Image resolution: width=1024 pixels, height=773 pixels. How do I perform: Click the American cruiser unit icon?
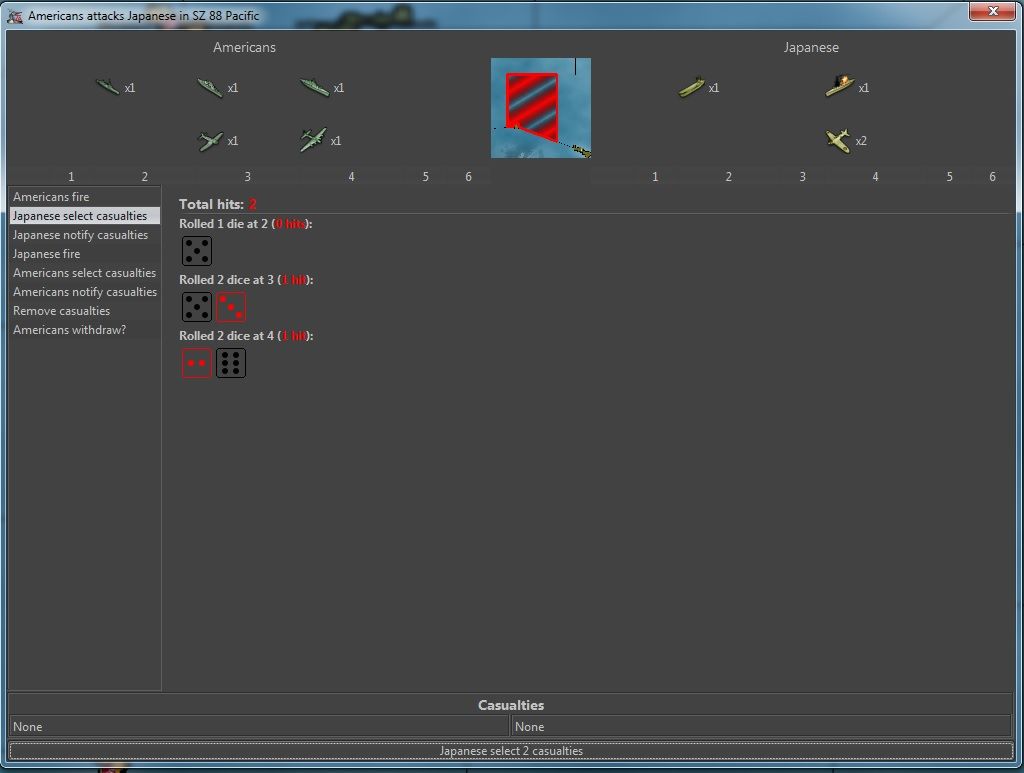pos(210,88)
